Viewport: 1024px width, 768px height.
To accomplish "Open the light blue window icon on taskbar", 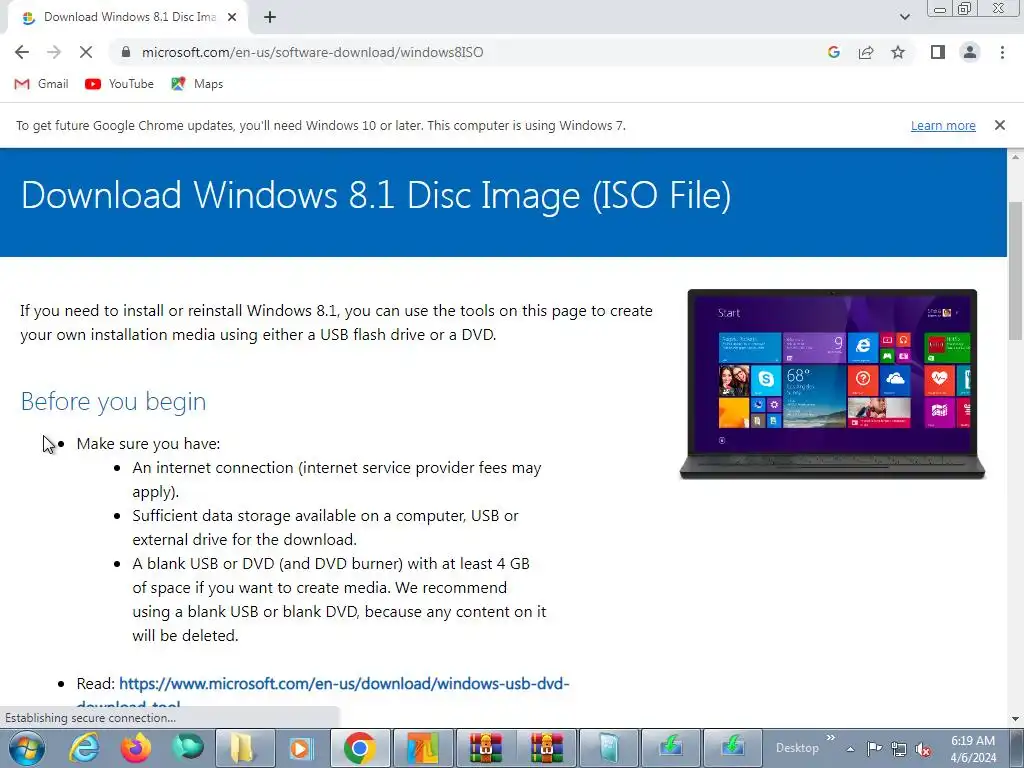I will [608, 748].
